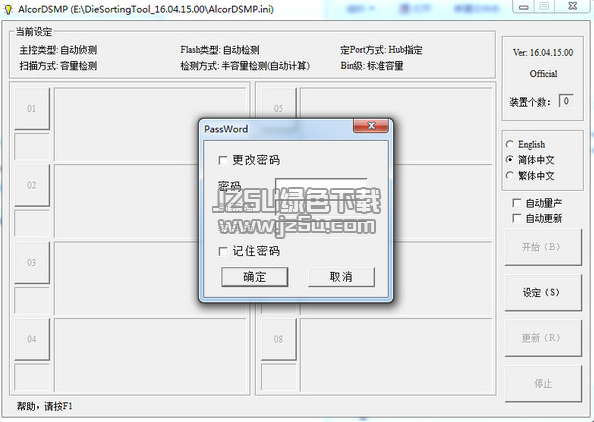The height and width of the screenshot is (422, 594).
Task: Click the Bin级: 标准容量 text
Action: click(372, 66)
